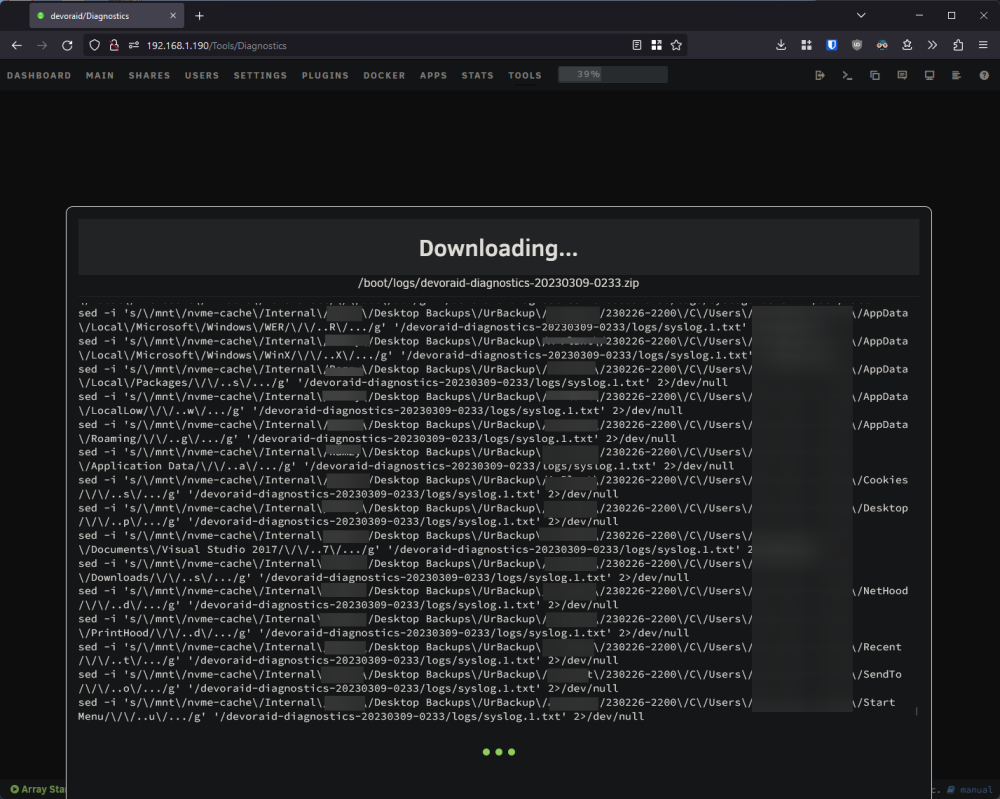Click the grey shield extension icon

coord(857,45)
